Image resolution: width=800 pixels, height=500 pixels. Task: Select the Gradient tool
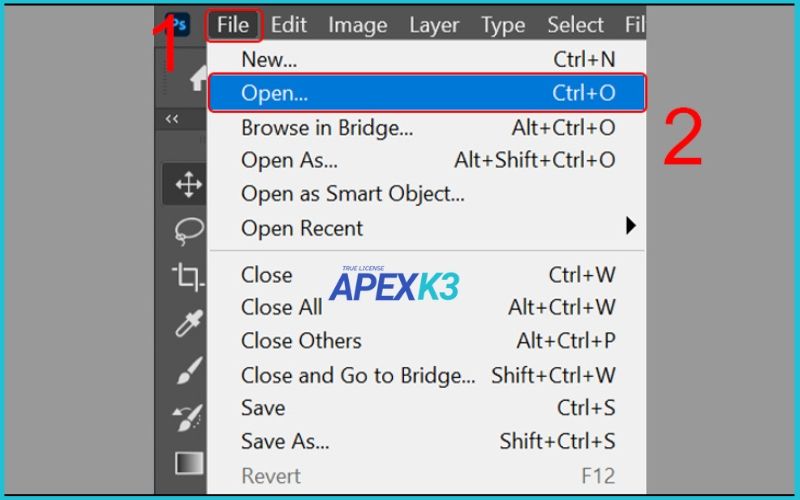click(x=188, y=463)
